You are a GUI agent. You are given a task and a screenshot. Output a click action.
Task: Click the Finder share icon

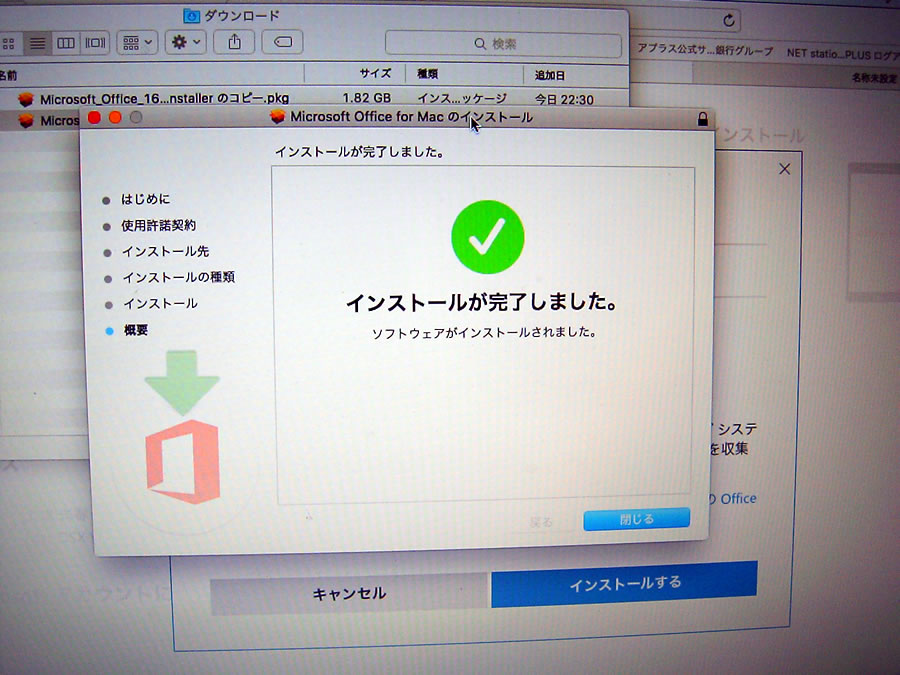tap(234, 42)
